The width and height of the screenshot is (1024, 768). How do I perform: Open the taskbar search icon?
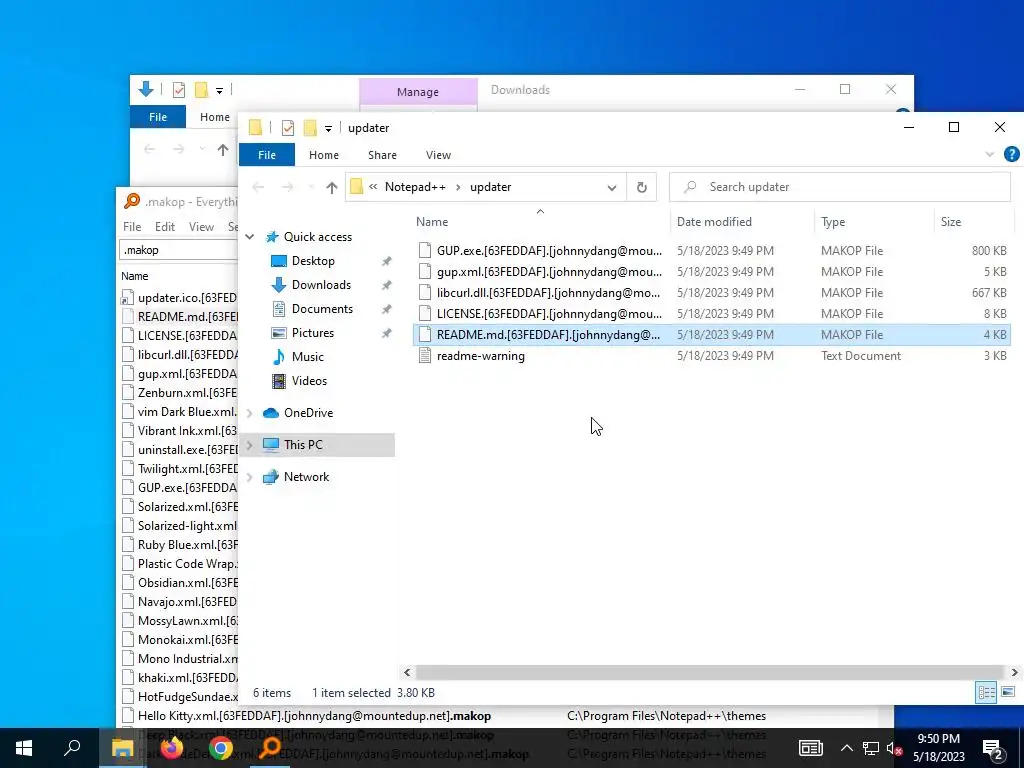coord(72,748)
